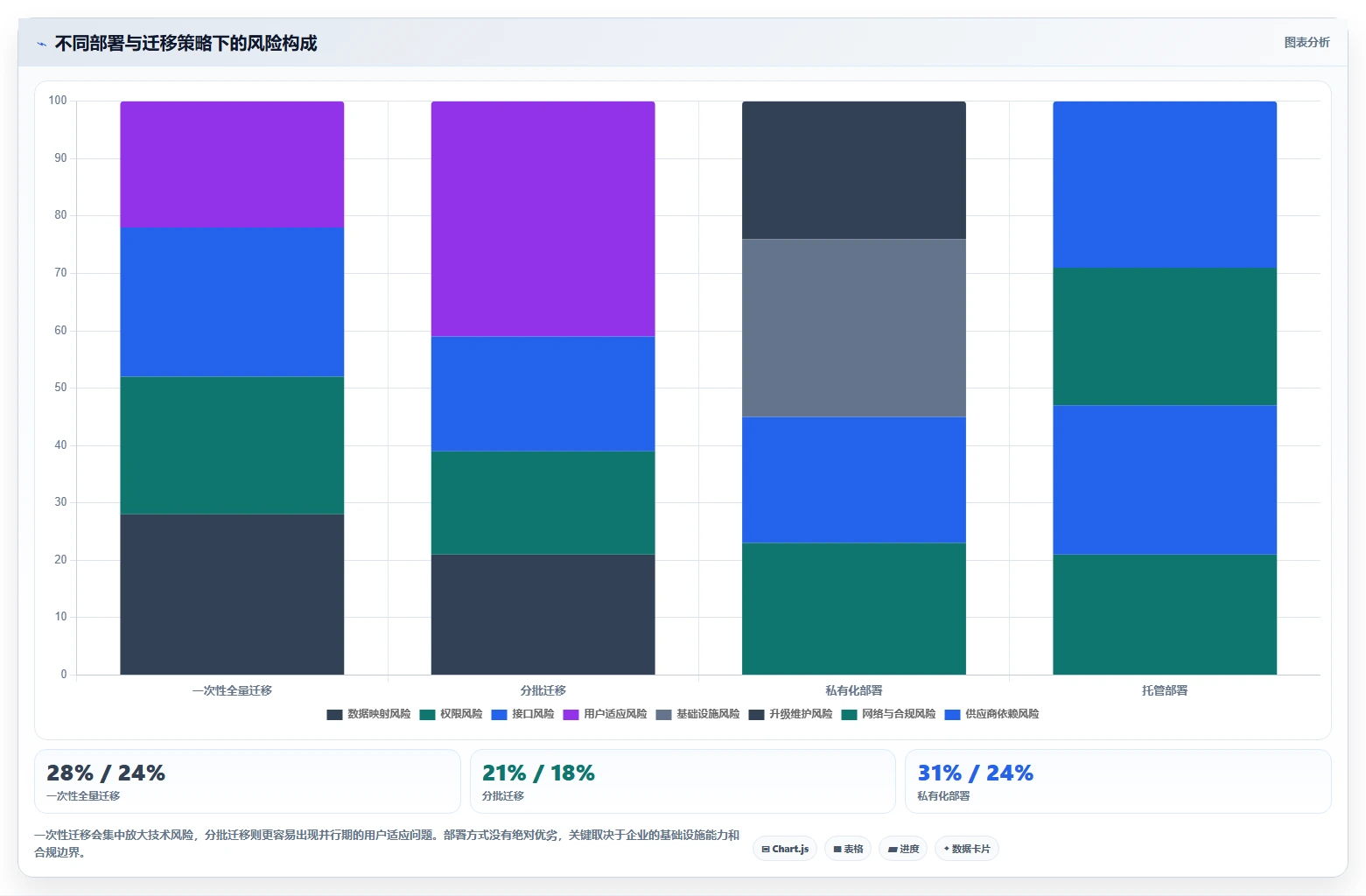Click the 50 tick on the y-axis
1366x896 pixels.
point(60,388)
